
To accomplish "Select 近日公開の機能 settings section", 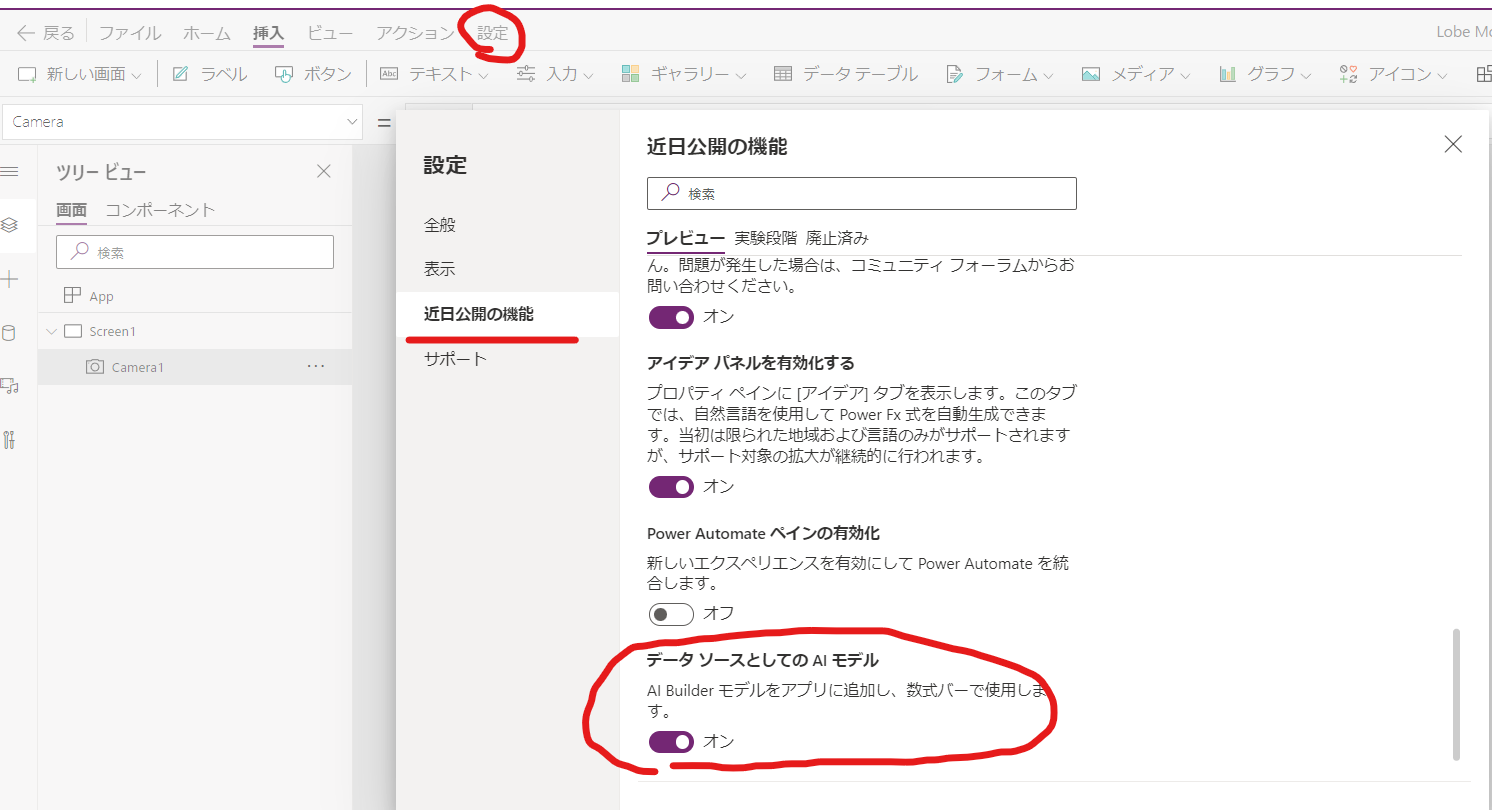I will tap(508, 314).
